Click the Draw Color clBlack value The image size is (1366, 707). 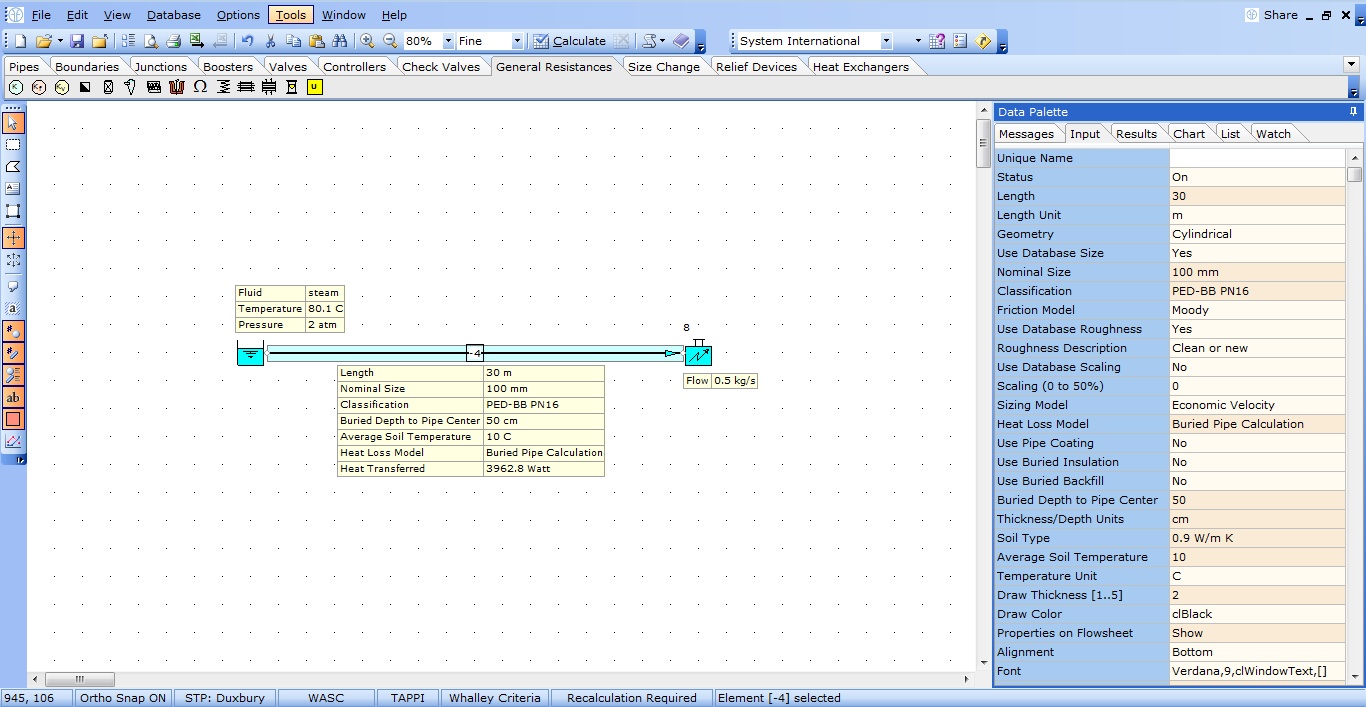coord(1256,614)
